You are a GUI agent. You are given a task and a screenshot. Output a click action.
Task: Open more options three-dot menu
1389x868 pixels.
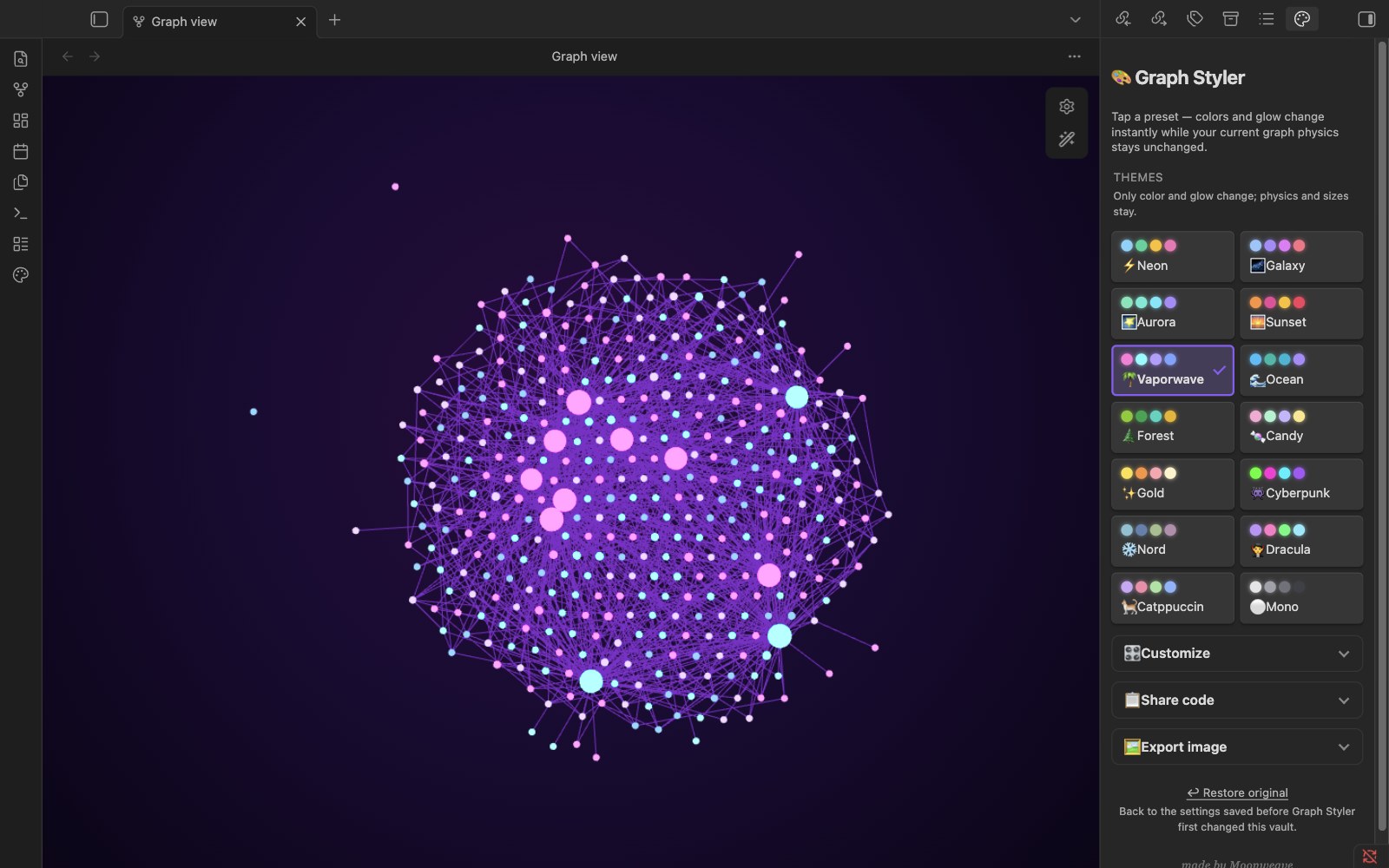click(x=1075, y=56)
